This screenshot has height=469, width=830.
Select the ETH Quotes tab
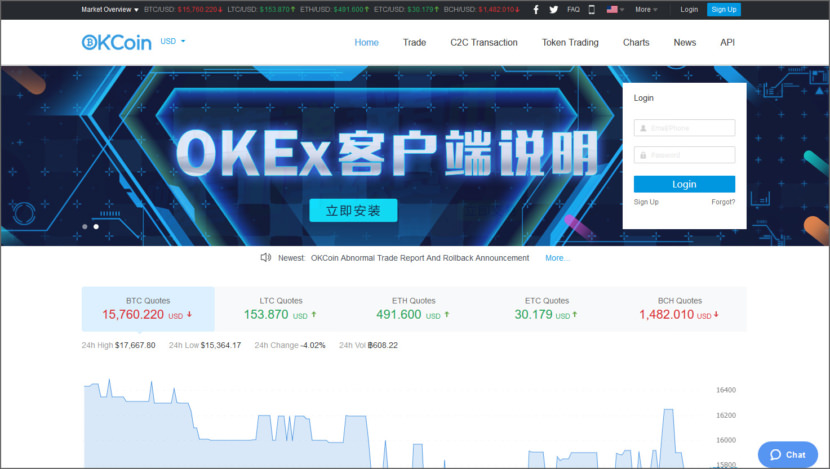(414, 309)
